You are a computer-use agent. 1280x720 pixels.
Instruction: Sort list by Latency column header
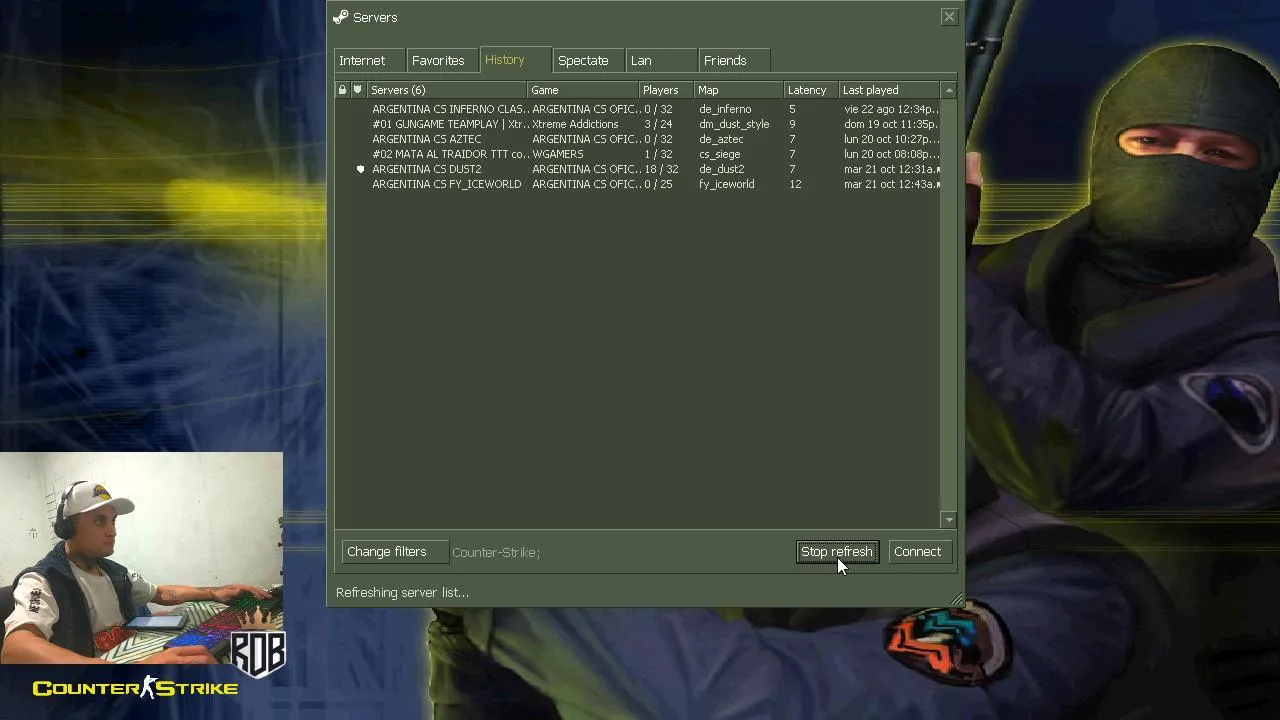point(810,90)
